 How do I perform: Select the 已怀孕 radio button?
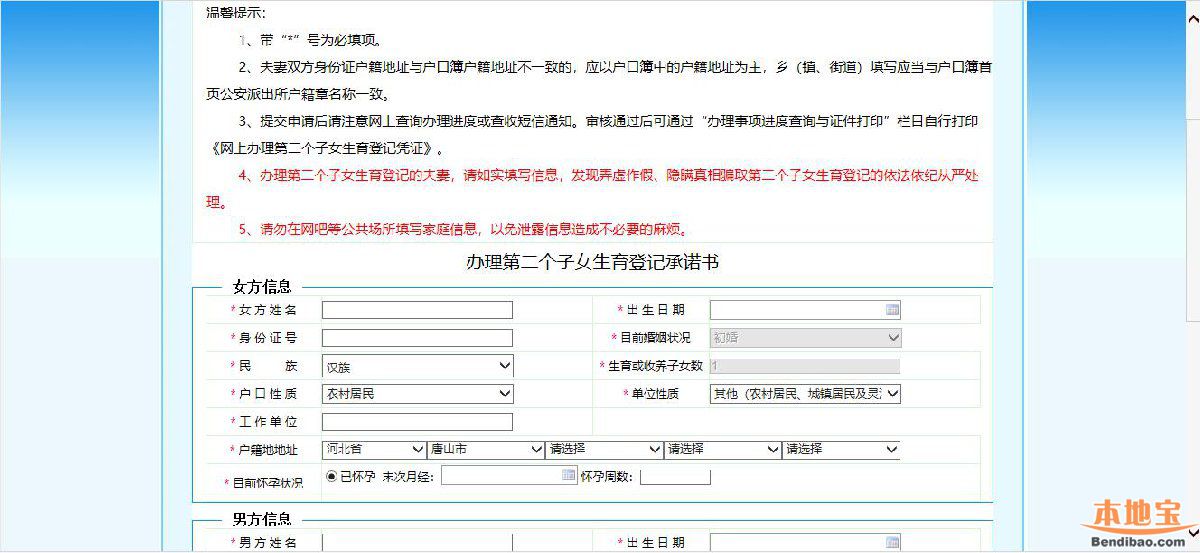[332, 476]
